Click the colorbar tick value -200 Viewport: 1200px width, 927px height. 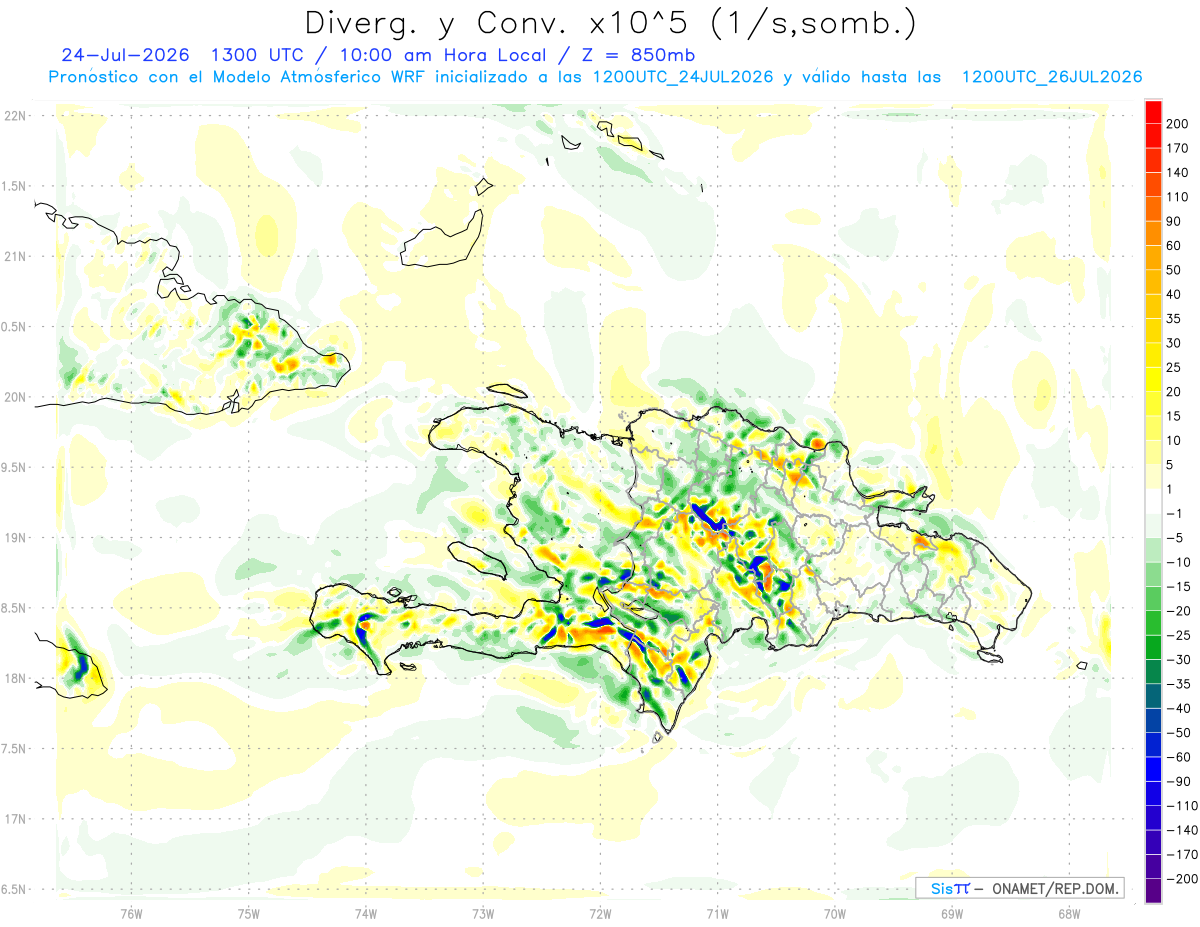tap(1182, 878)
